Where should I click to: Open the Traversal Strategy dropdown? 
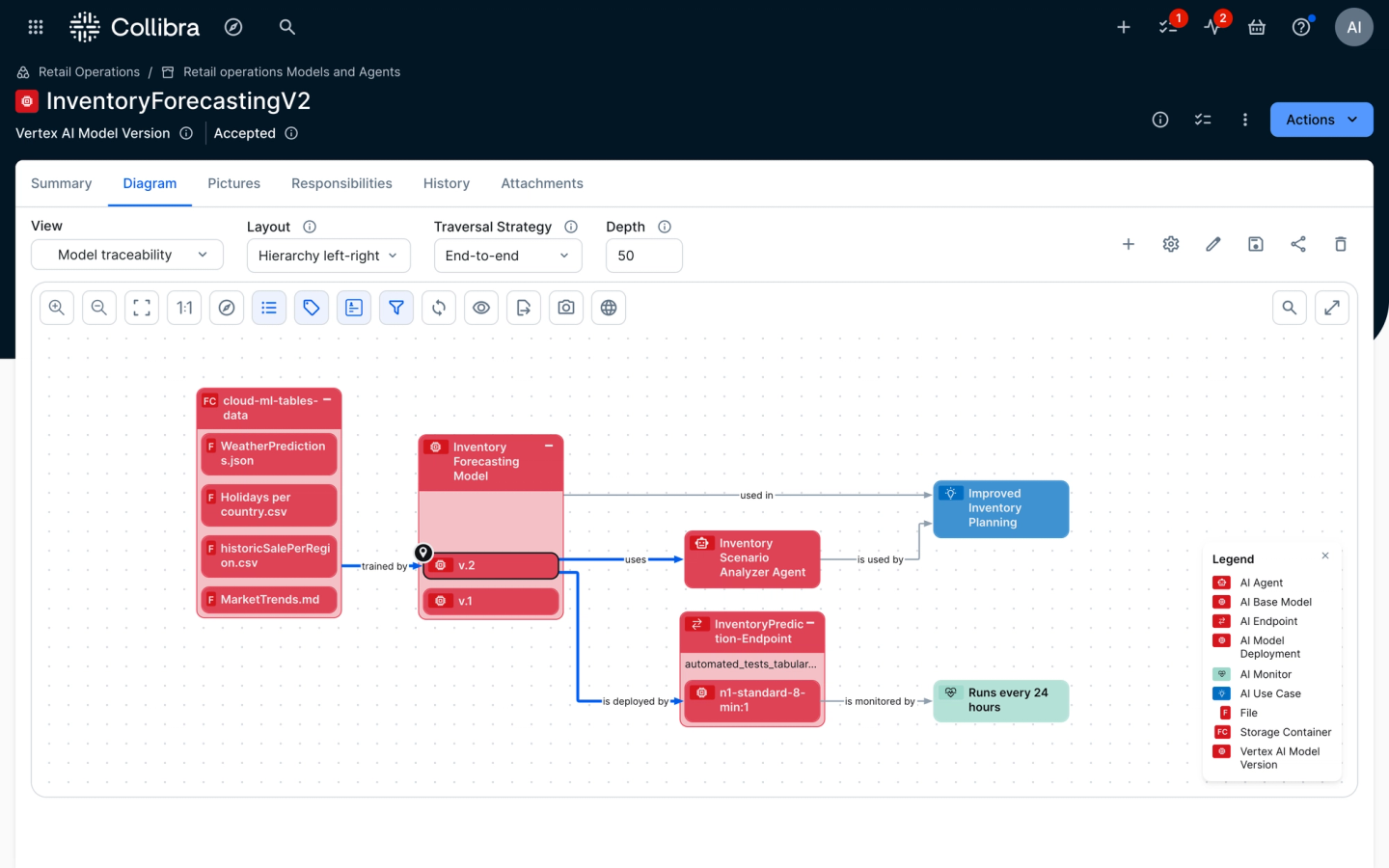(x=507, y=256)
